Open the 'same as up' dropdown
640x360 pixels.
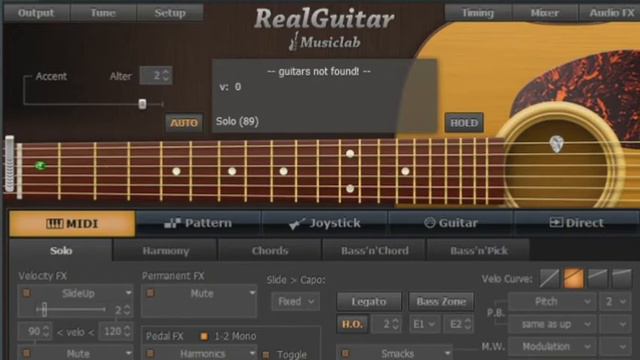tap(552, 324)
